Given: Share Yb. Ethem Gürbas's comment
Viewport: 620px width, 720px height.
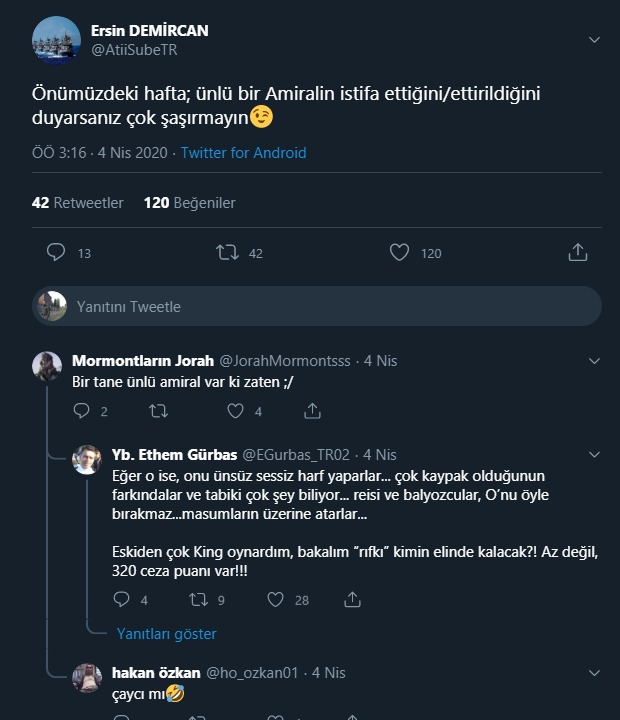Looking at the screenshot, I should 352,600.
